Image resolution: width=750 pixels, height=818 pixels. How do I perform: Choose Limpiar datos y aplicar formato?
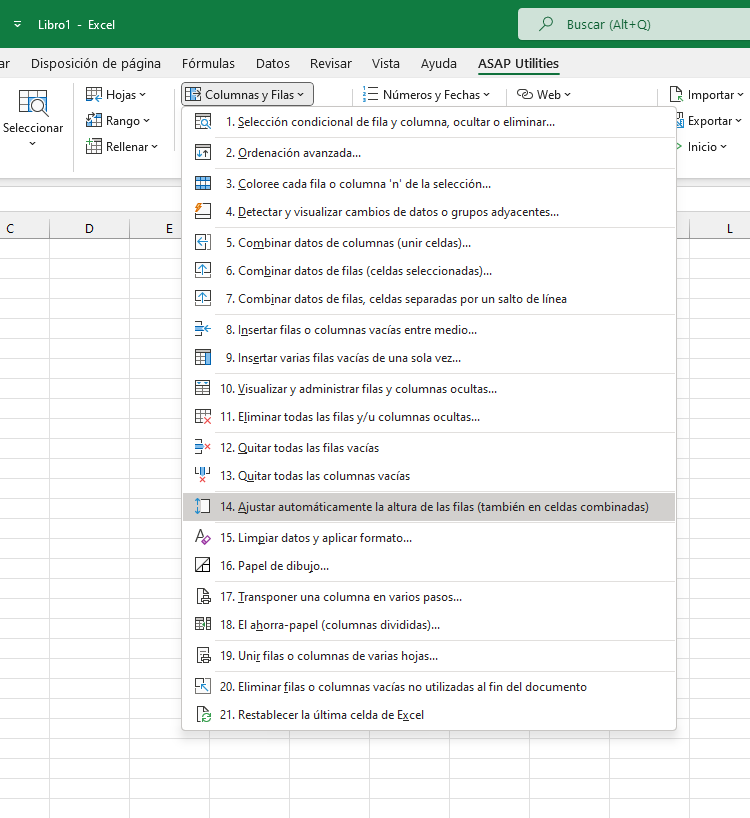pyautogui.click(x=429, y=537)
